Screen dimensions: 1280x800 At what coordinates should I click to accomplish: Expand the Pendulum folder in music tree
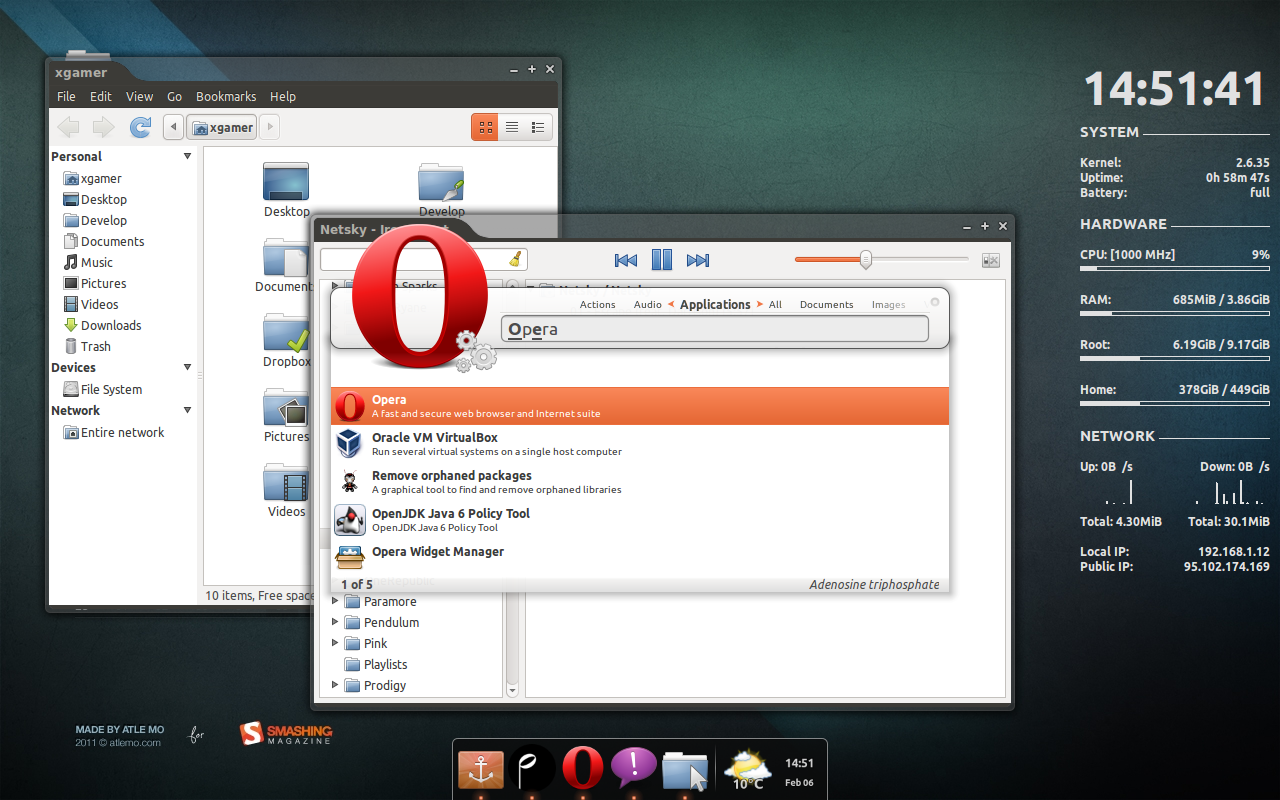[335, 622]
